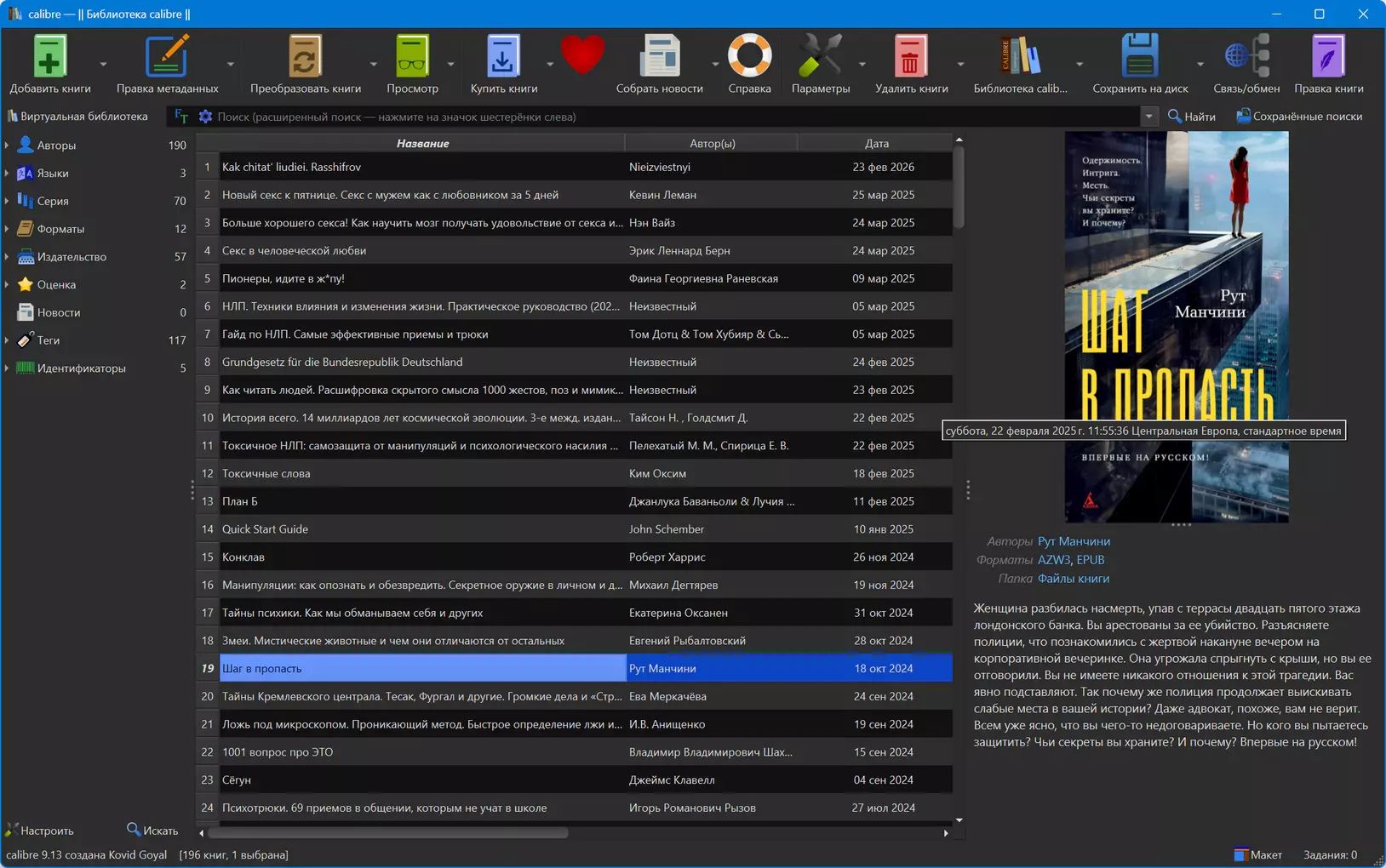The width and height of the screenshot is (1386, 868).
Task: Select 'Grundgesetz für die Bundesrepublik Deutschland' row
Action: [x=586, y=363]
